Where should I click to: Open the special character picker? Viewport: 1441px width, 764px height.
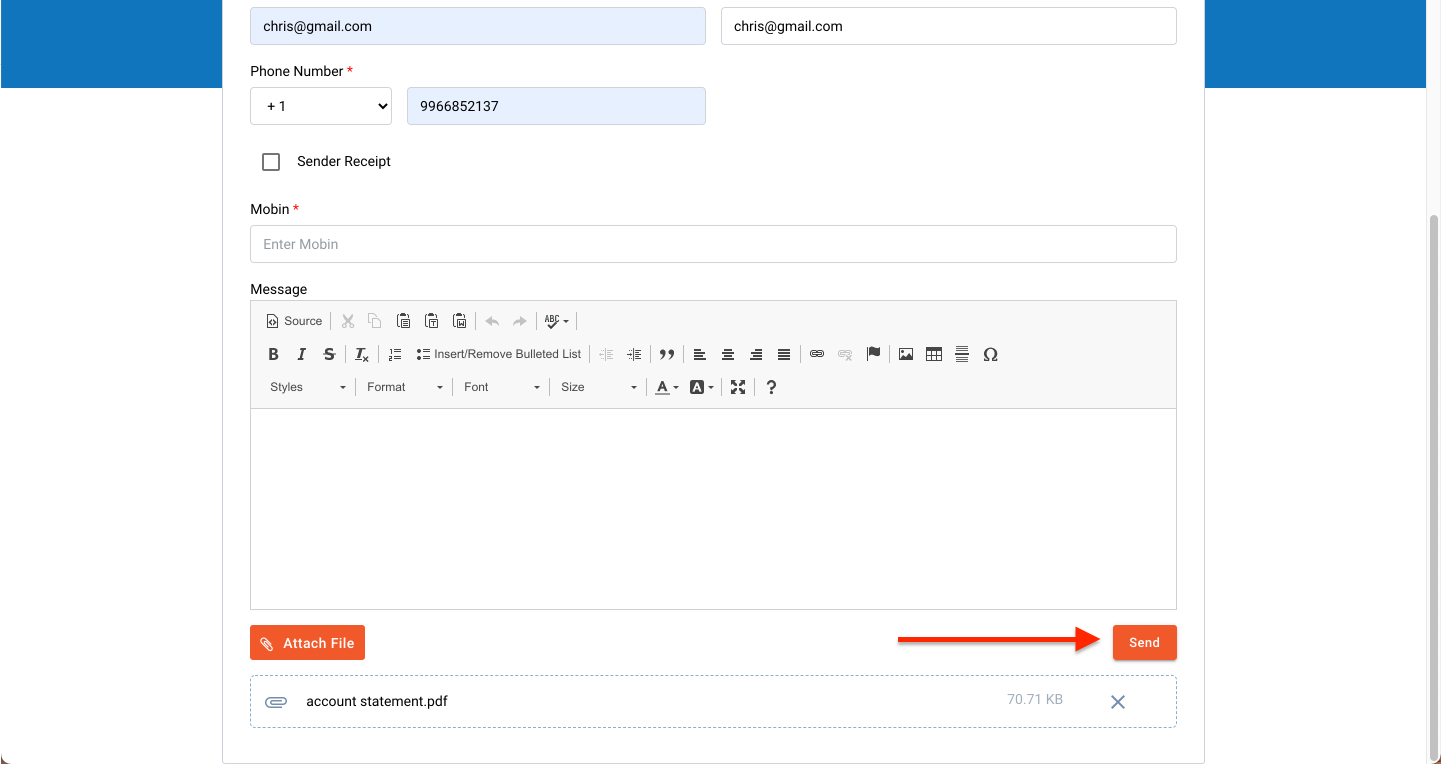(x=990, y=354)
